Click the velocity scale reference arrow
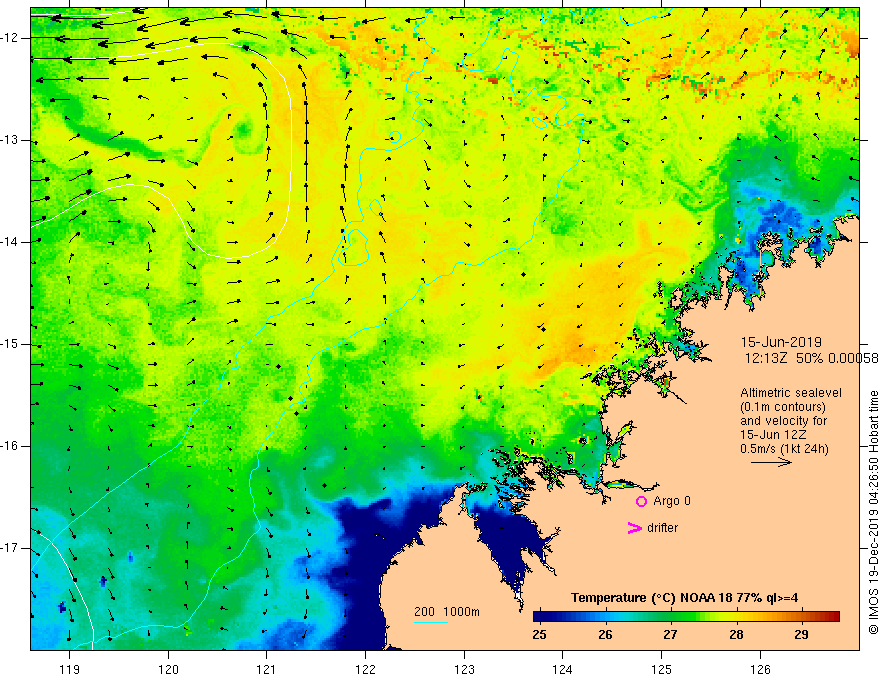The height and width of the screenshot is (680, 880). (x=771, y=462)
